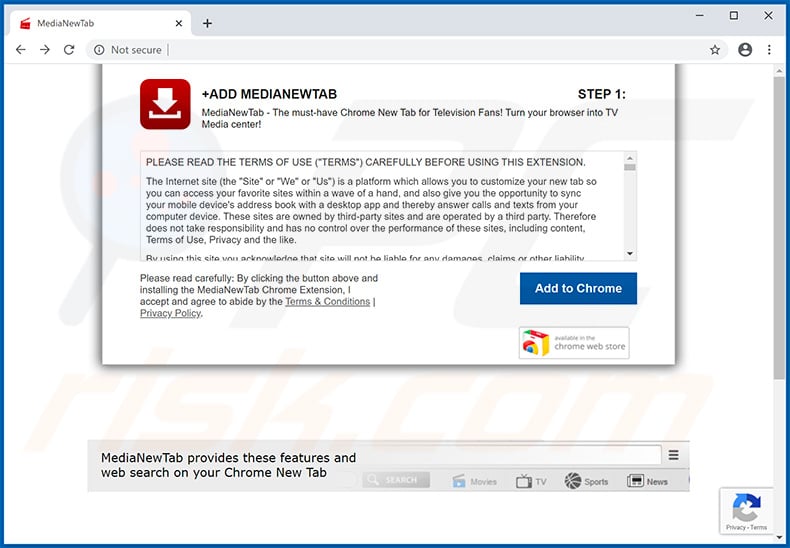Open the Chrome profile avatar

(x=745, y=49)
